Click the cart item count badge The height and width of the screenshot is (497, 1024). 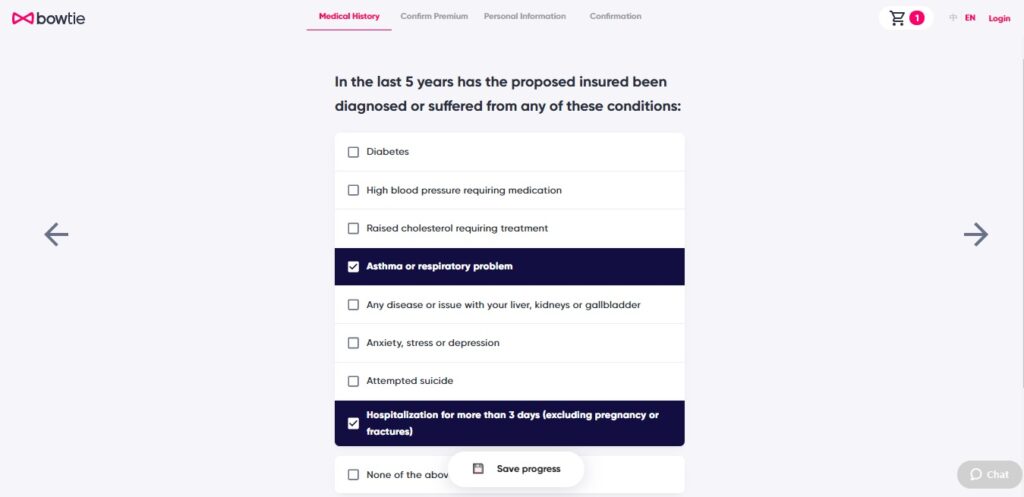coord(917,18)
